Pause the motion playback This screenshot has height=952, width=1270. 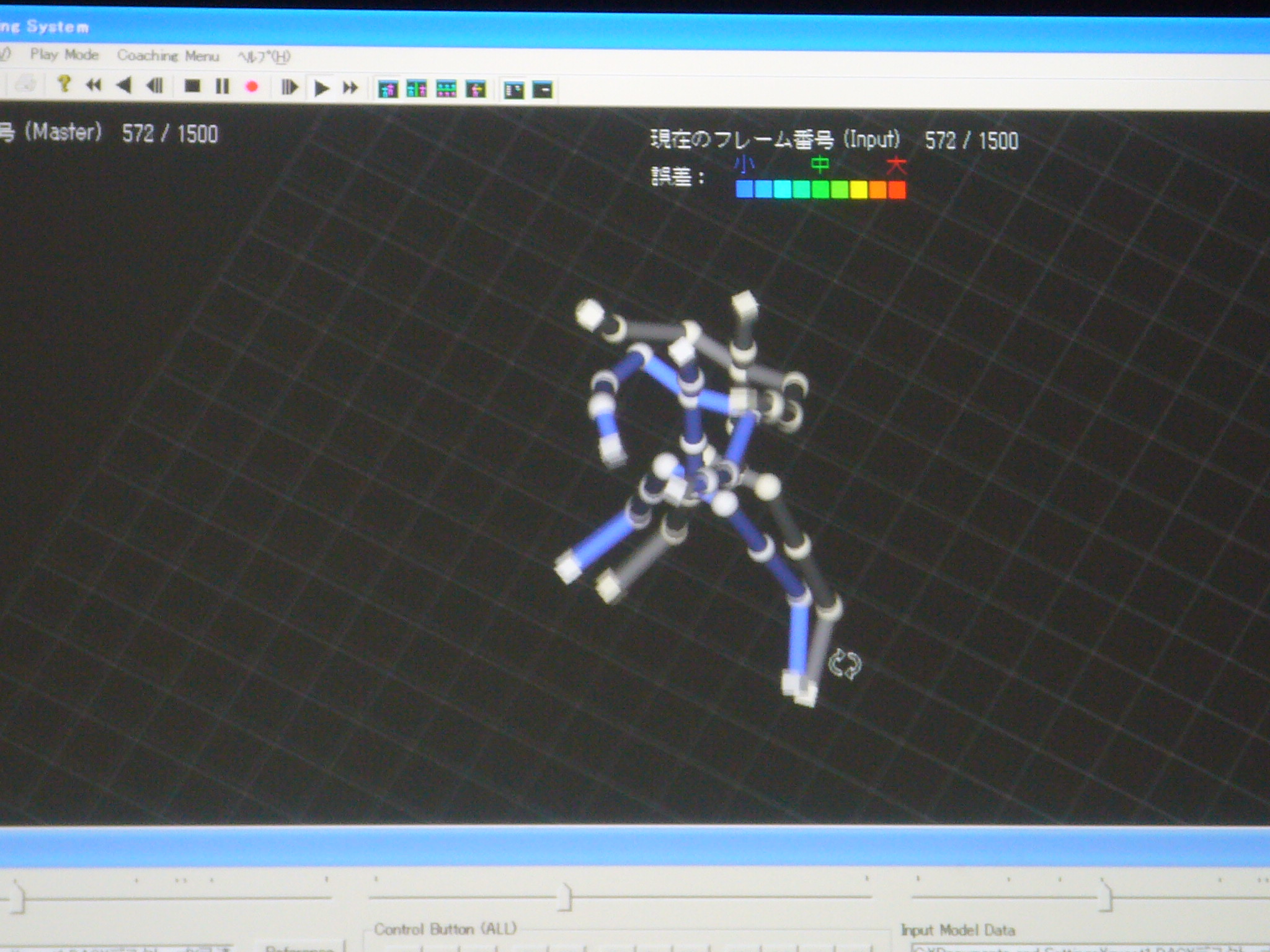[222, 86]
